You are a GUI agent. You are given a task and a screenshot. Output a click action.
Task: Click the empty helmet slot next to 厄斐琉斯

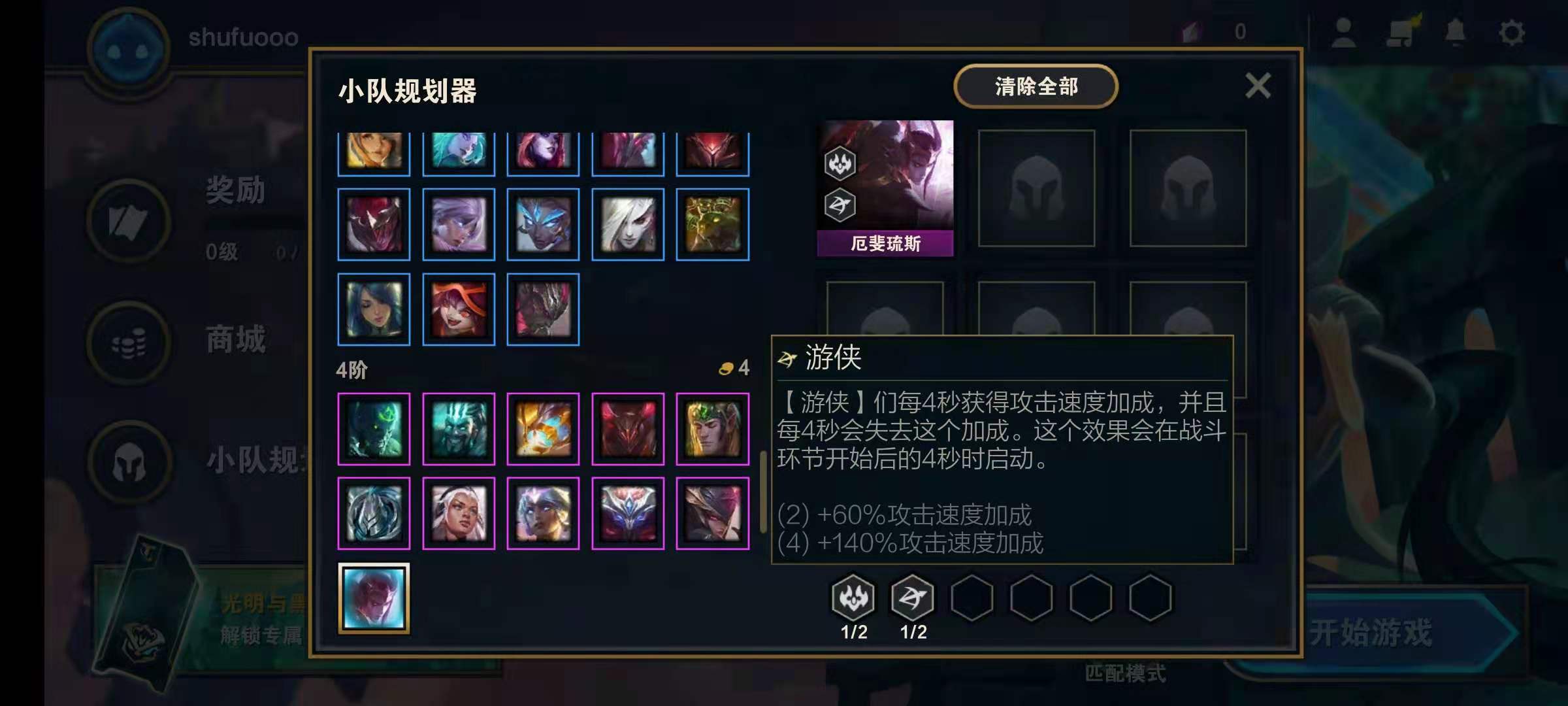[1036, 188]
